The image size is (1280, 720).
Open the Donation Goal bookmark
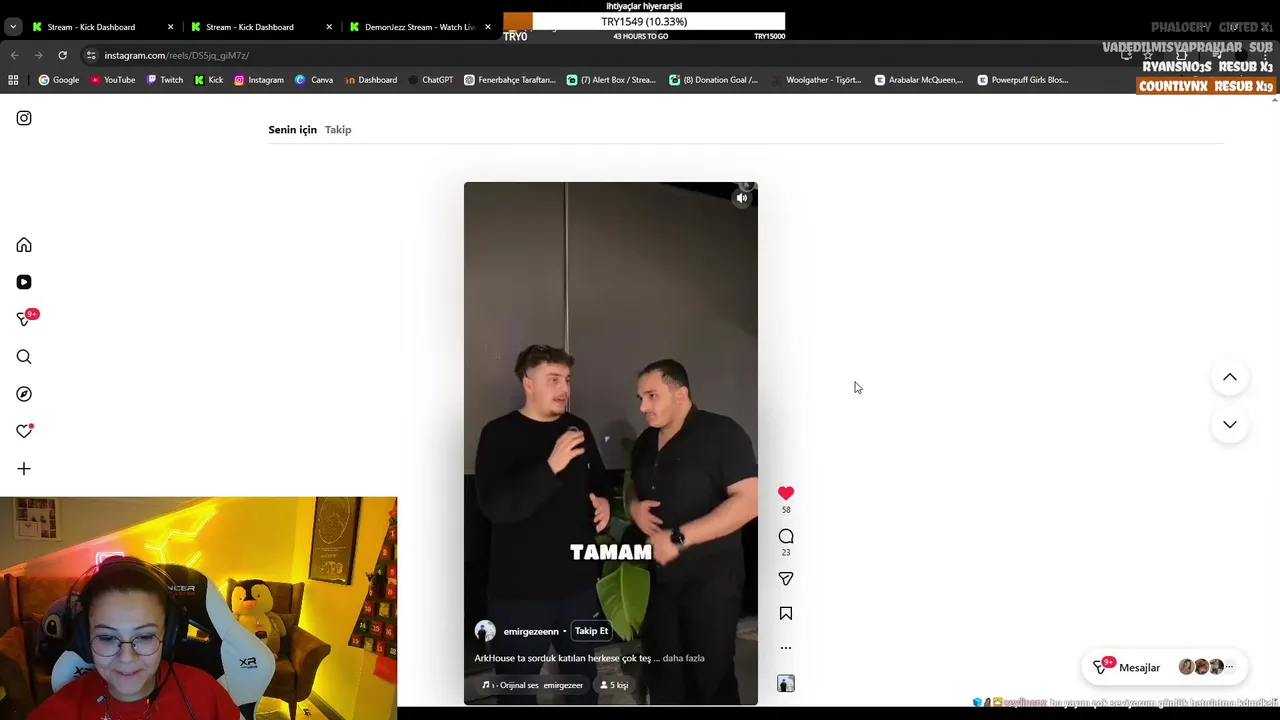(x=714, y=80)
